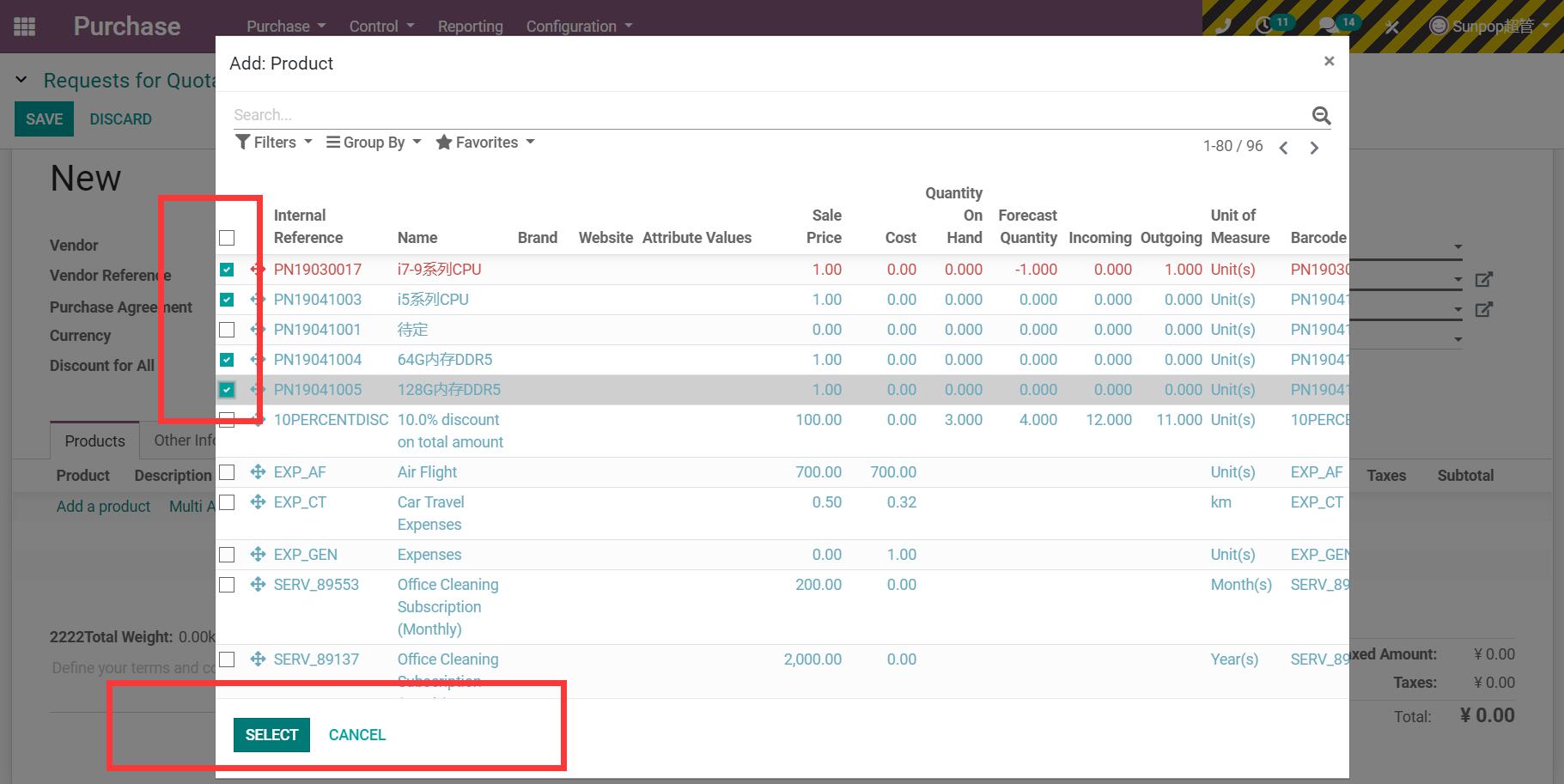Check the PN19041001 product checkbox
Viewport: 1564px width, 784px height.
[x=227, y=330]
